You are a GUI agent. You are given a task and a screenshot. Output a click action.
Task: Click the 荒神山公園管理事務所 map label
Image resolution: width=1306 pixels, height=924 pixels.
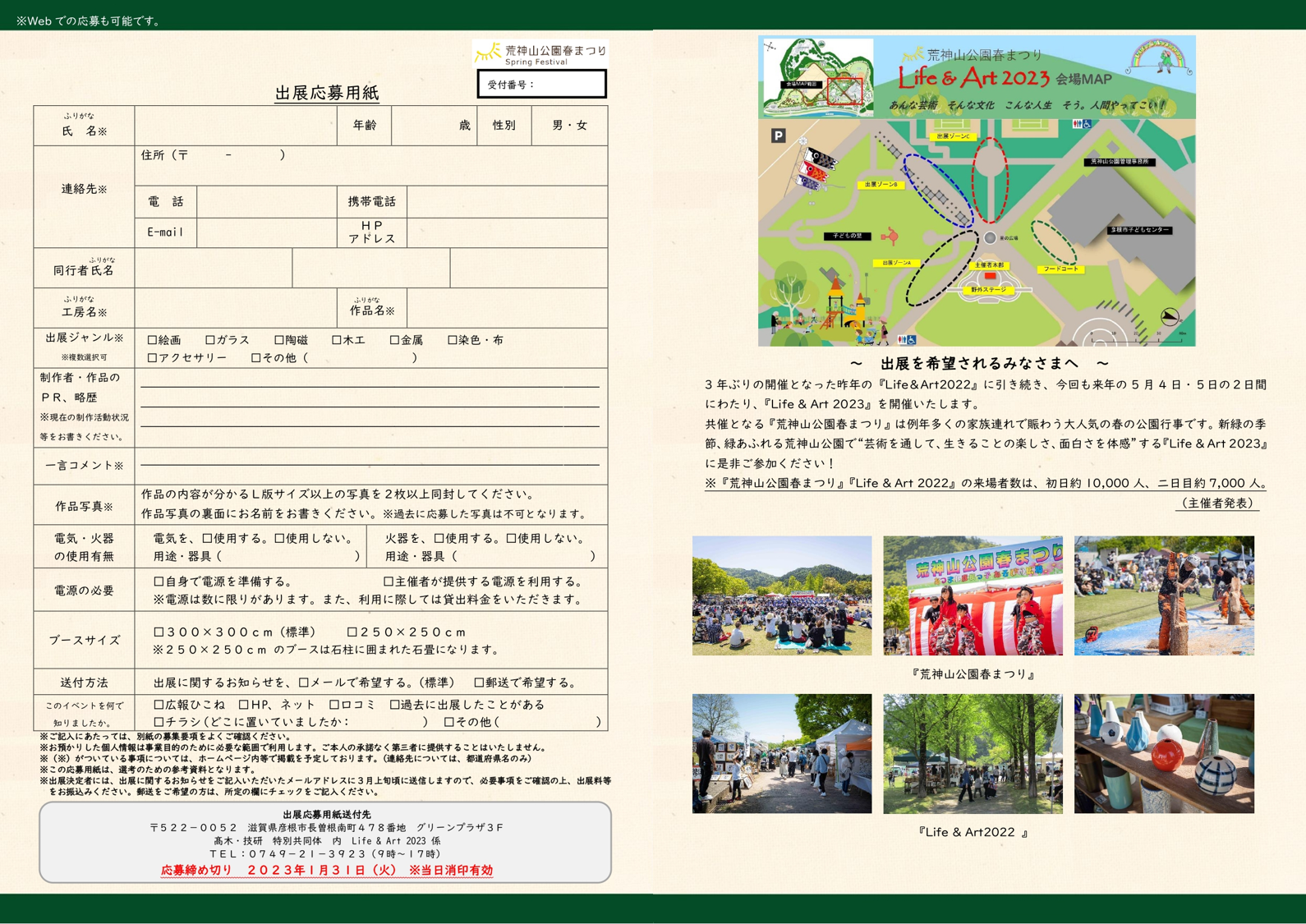point(1120,162)
